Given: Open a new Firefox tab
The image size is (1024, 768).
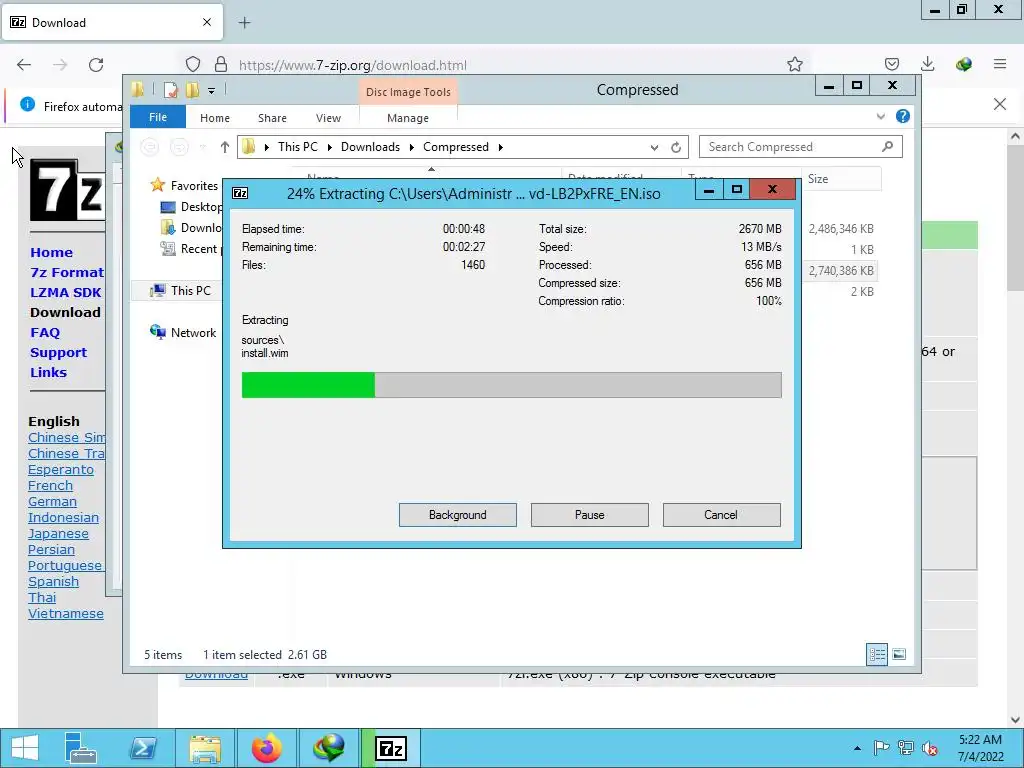Looking at the screenshot, I should tap(244, 23).
